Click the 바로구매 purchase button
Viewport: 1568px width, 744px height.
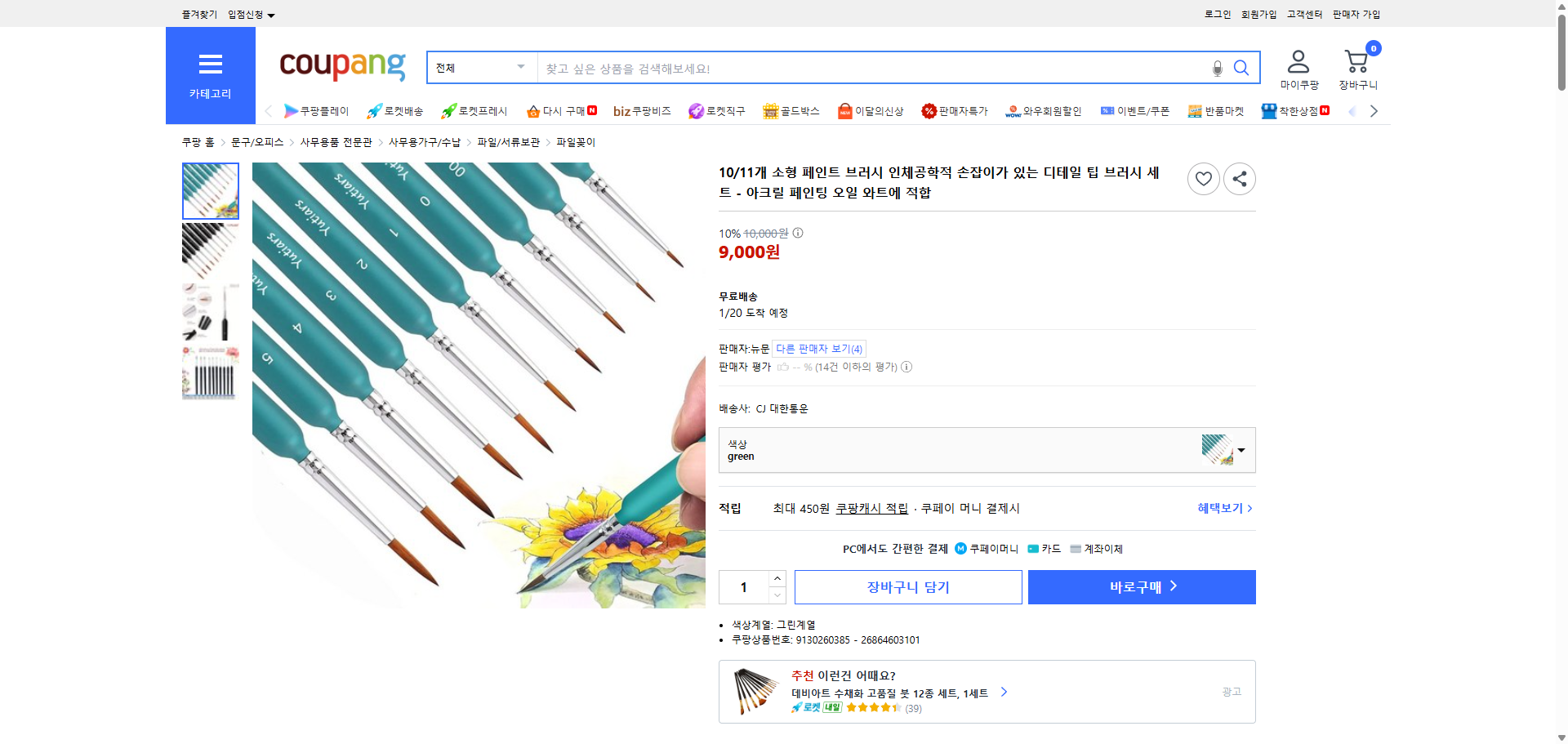pos(1141,586)
